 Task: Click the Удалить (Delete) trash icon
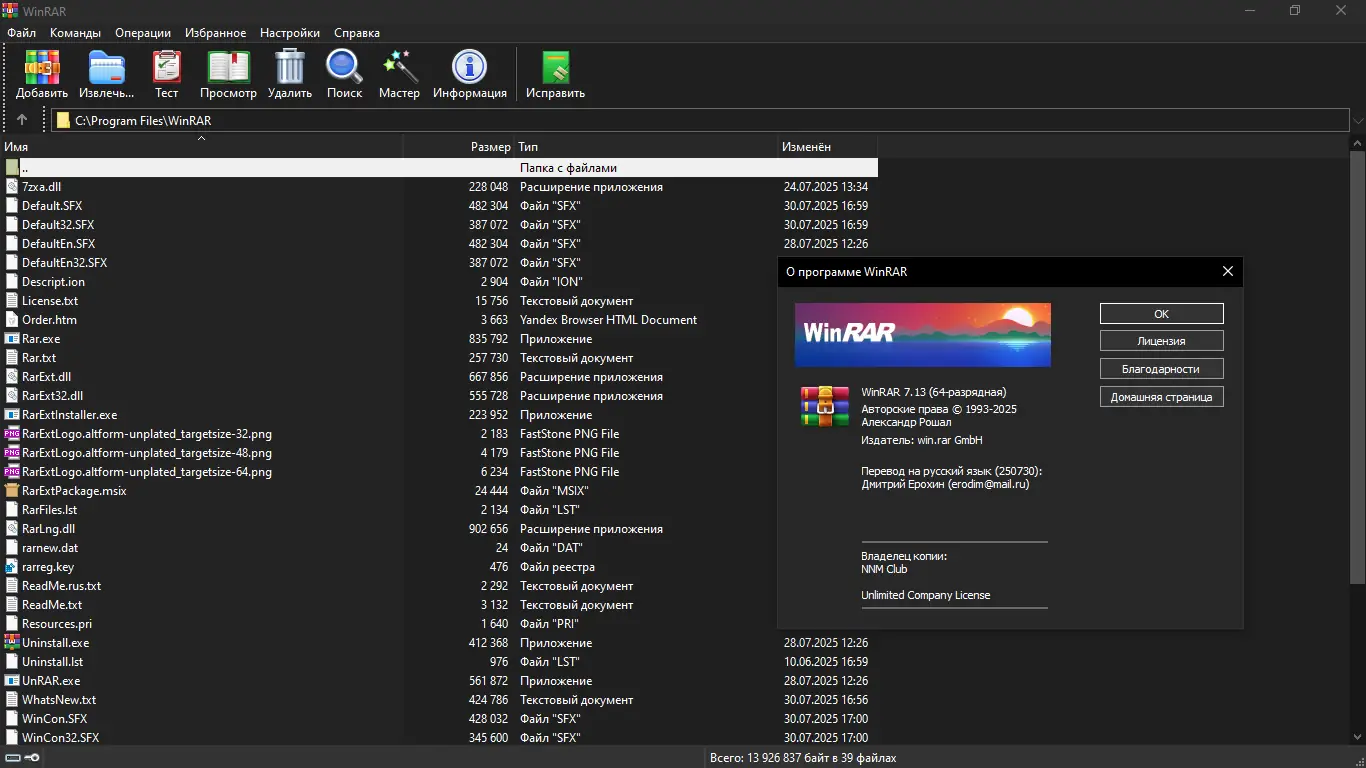(x=290, y=67)
